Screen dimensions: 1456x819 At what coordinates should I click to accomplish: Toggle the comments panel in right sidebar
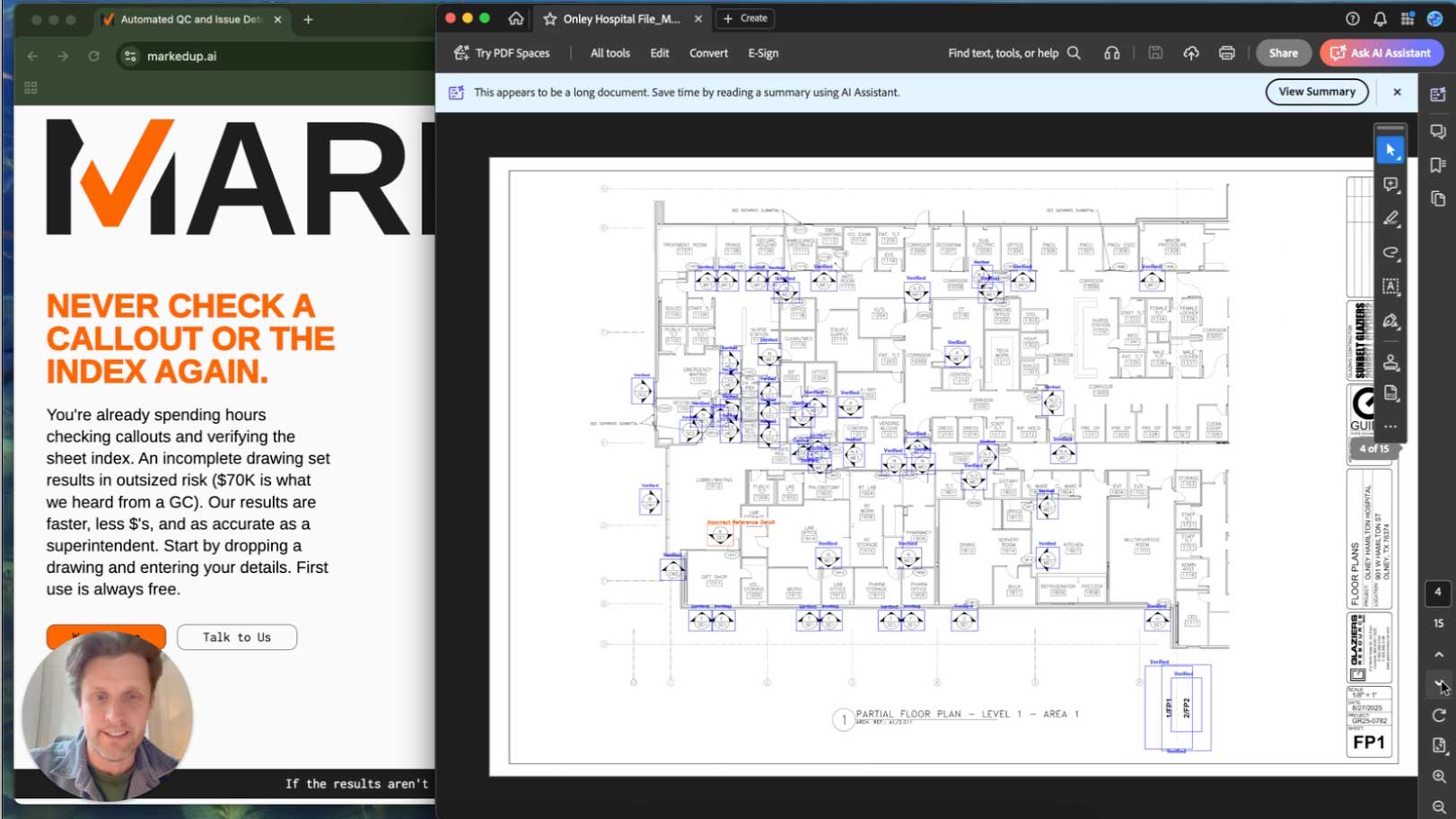[1437, 132]
